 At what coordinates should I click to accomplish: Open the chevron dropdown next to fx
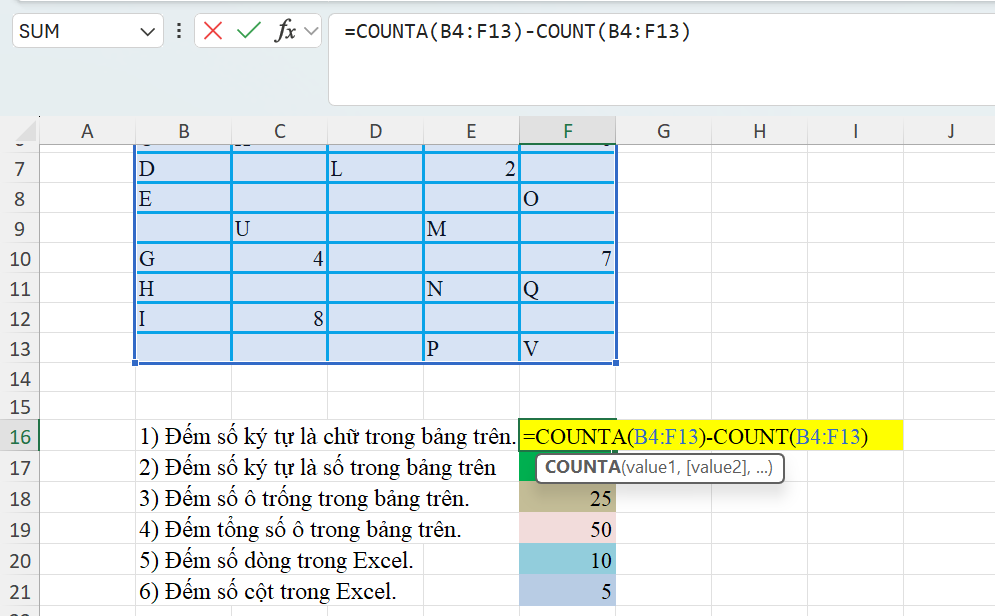(x=311, y=31)
